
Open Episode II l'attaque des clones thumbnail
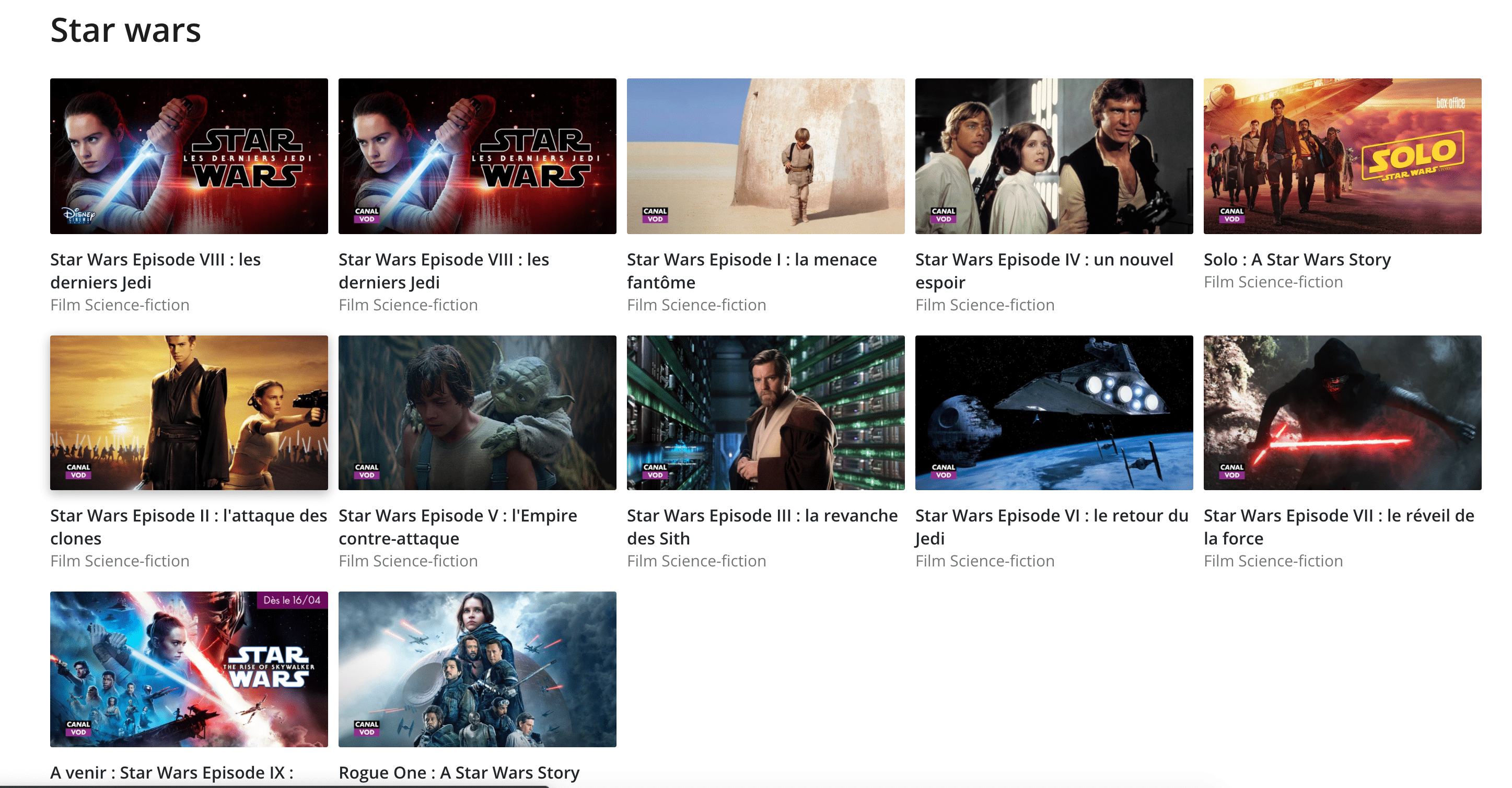click(189, 412)
